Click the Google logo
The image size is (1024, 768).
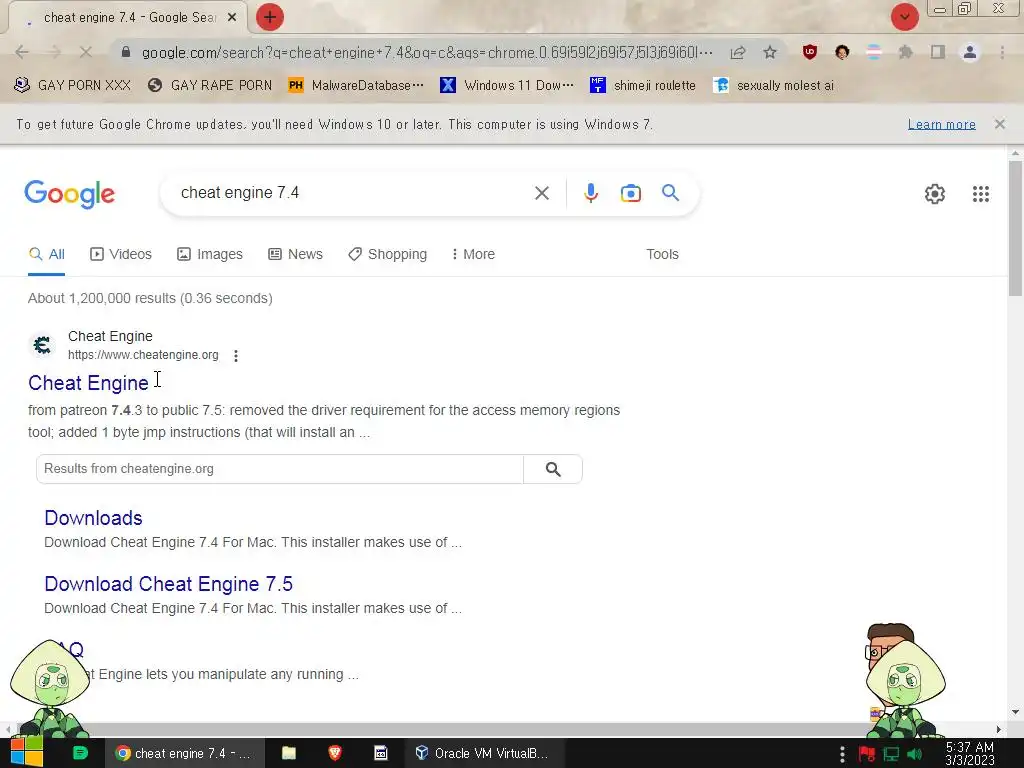(x=70, y=194)
